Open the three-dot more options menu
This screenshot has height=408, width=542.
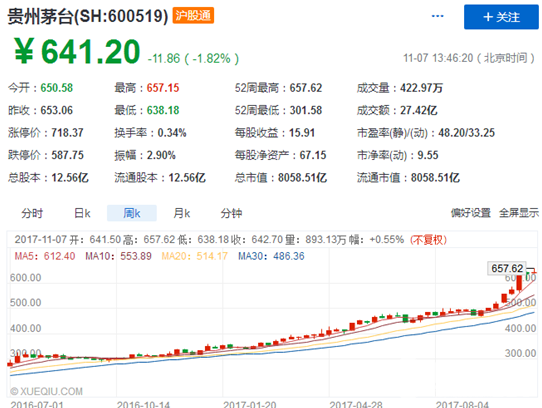pos(438,16)
